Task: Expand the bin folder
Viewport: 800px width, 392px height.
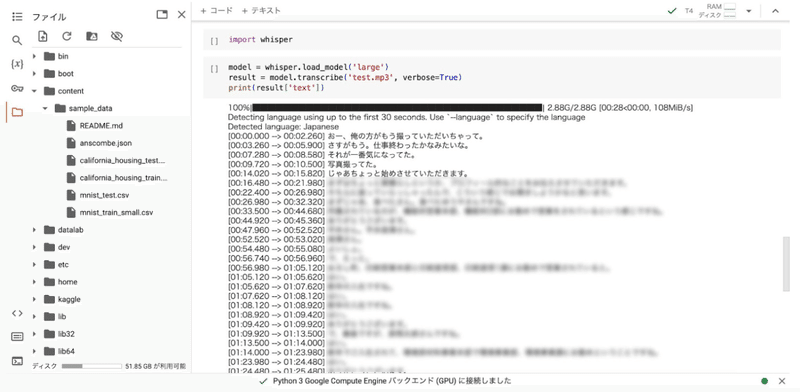Action: (x=35, y=56)
